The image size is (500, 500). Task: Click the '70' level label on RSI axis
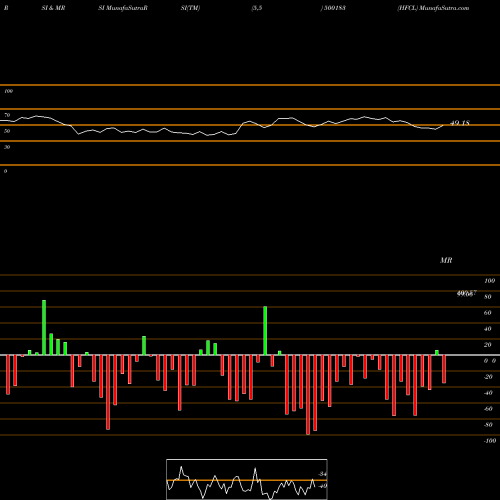(x=7, y=115)
